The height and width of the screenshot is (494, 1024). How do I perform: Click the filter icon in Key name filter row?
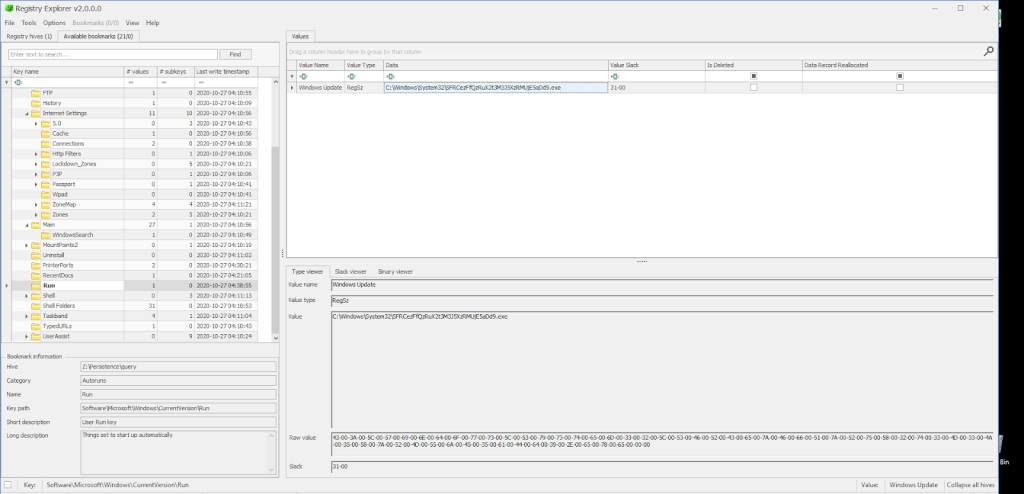tap(8, 83)
